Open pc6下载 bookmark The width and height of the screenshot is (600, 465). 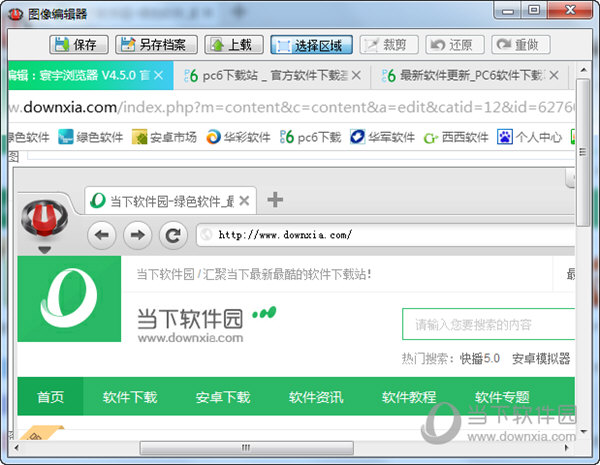[310, 137]
